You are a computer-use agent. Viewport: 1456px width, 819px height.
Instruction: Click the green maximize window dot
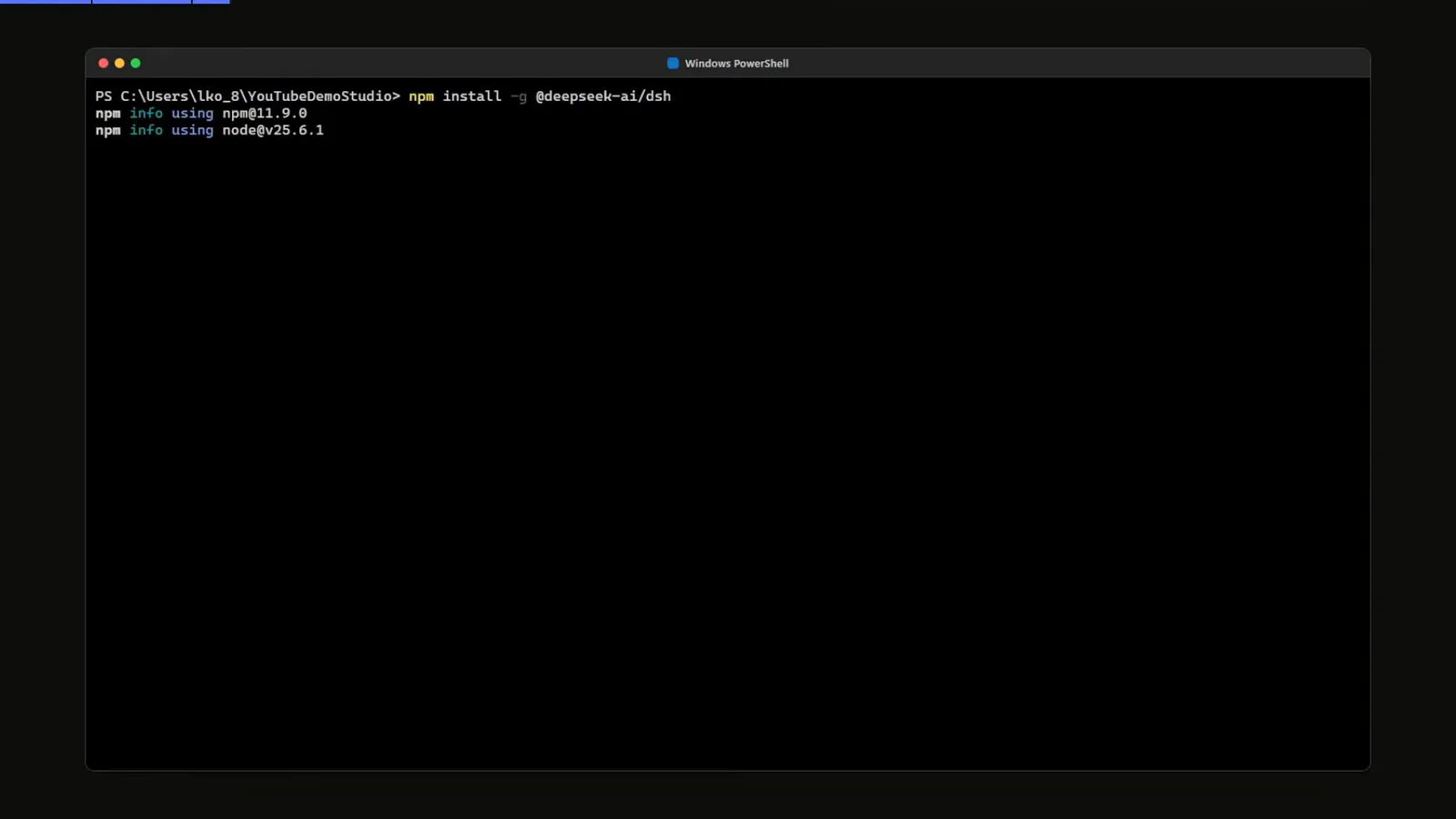click(x=136, y=63)
